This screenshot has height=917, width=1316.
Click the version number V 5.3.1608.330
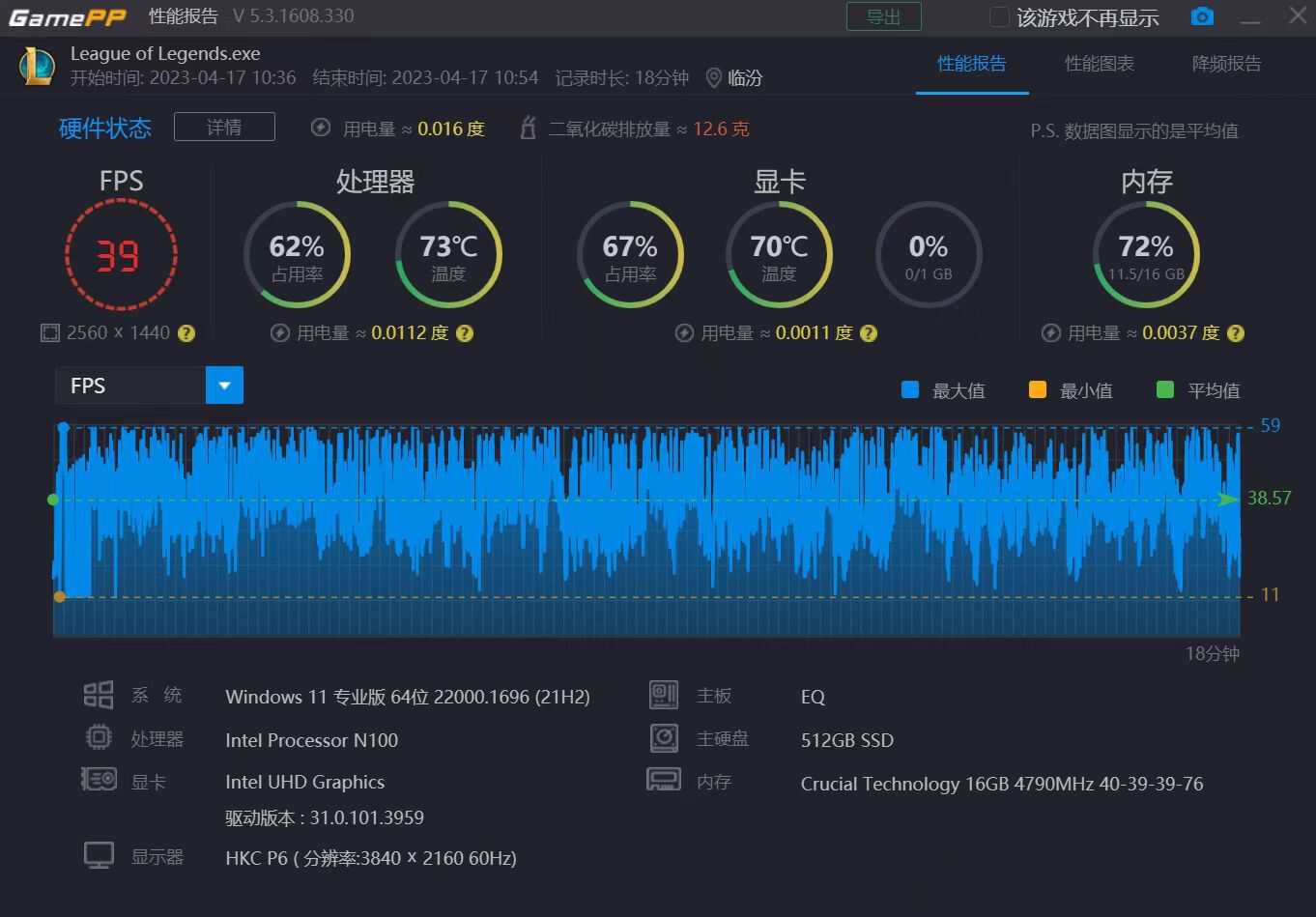(x=294, y=16)
